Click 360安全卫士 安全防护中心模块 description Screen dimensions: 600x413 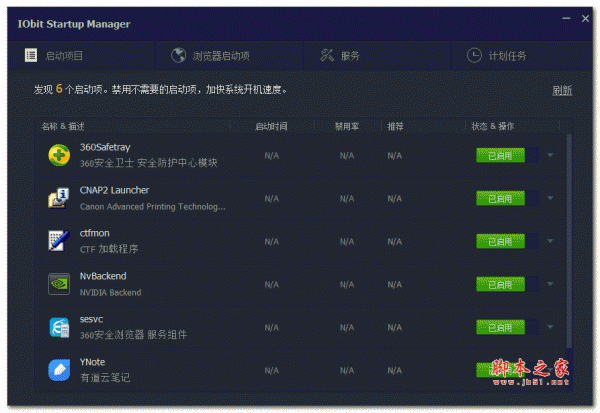(x=148, y=163)
